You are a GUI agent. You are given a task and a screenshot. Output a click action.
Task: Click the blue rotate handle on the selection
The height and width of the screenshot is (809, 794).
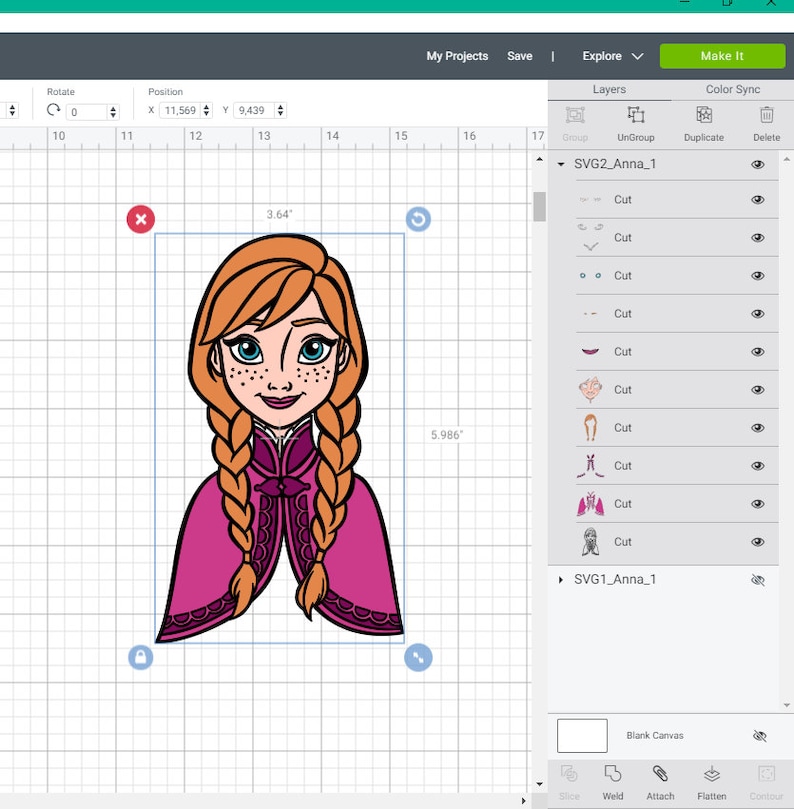coord(418,219)
